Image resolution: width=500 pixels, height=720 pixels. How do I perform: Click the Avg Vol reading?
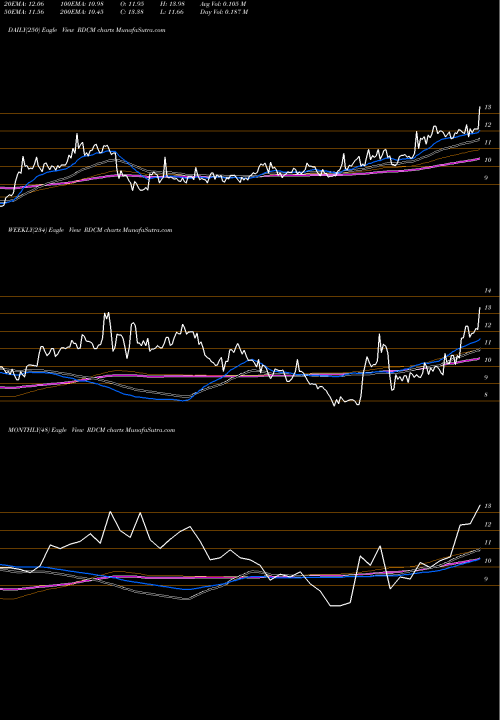[223, 4]
